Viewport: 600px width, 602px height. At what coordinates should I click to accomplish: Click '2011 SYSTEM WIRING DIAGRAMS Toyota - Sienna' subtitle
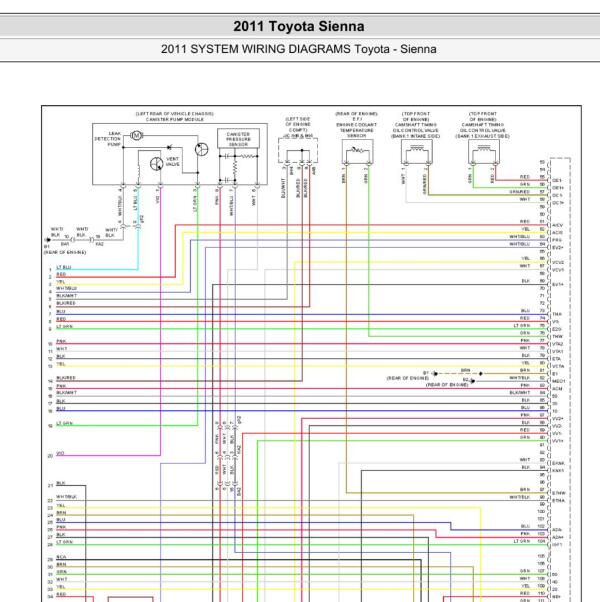(x=298, y=49)
